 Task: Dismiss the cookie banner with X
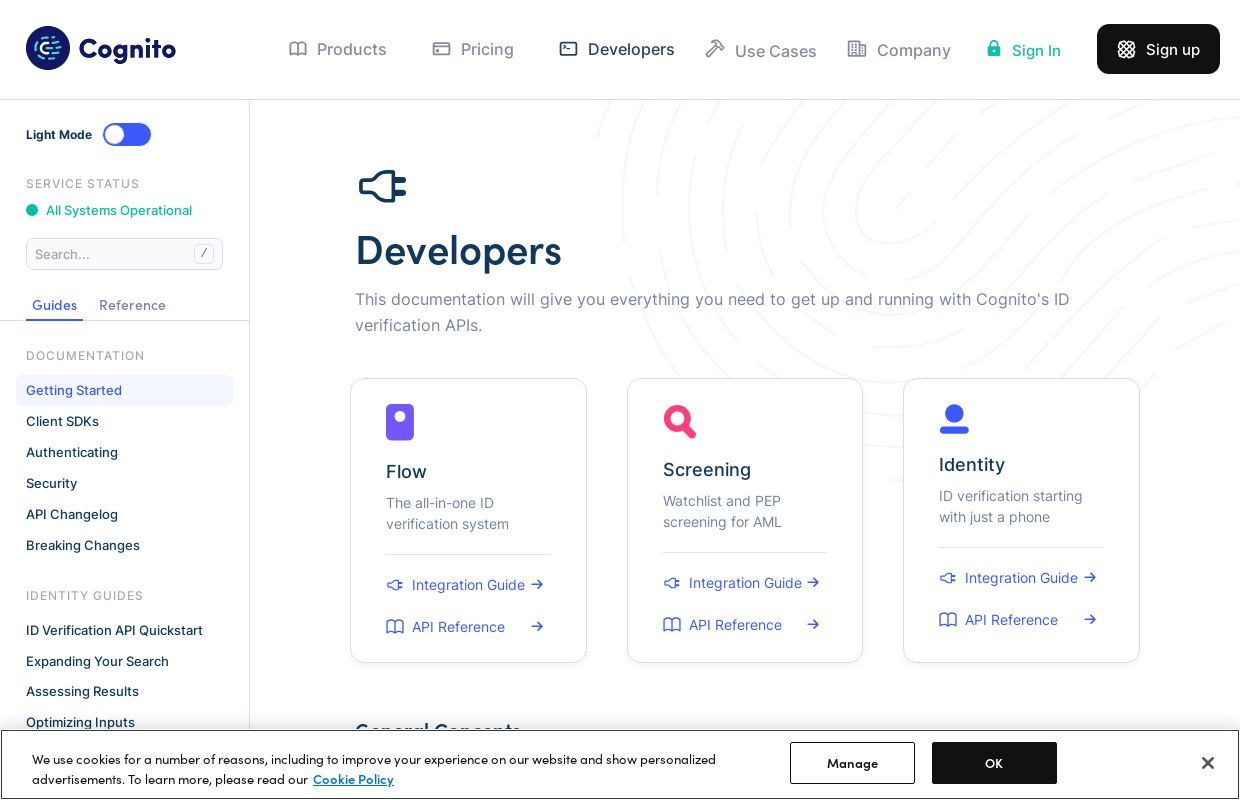pos(1208,763)
